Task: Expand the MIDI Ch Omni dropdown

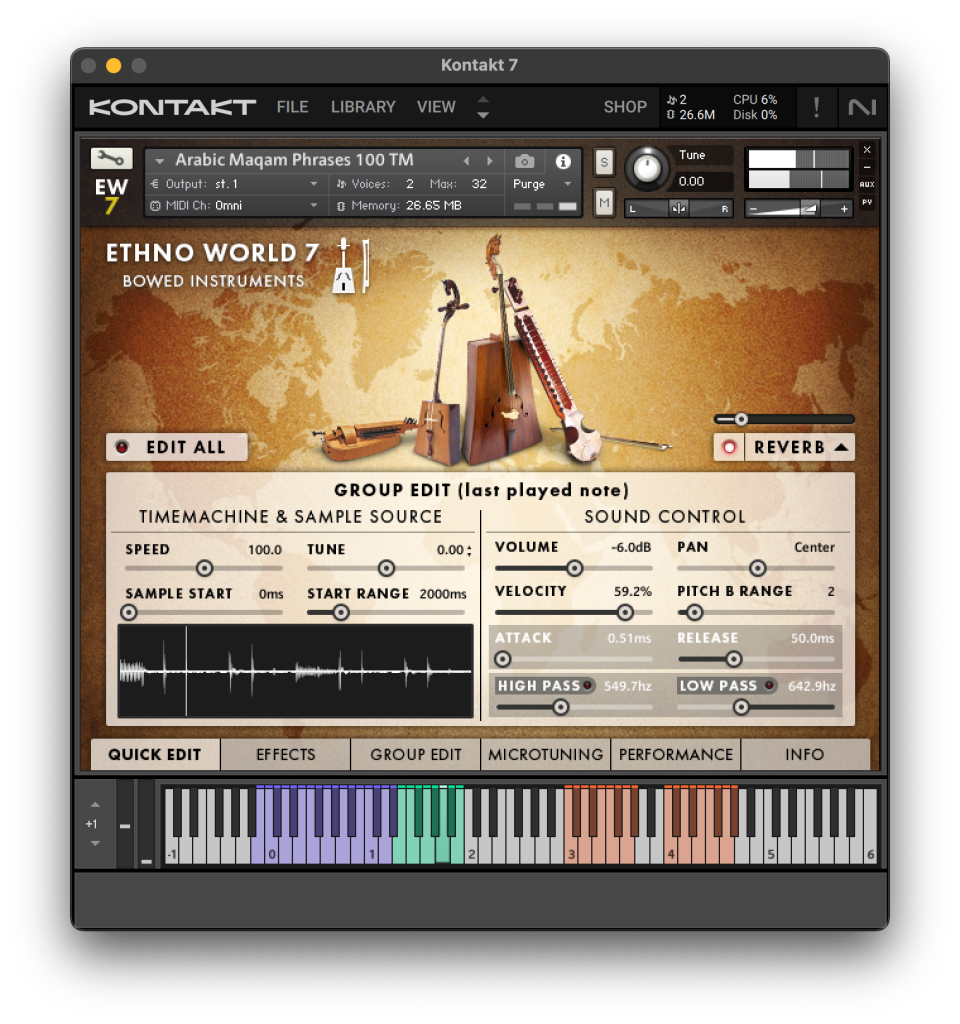Action: click(313, 206)
